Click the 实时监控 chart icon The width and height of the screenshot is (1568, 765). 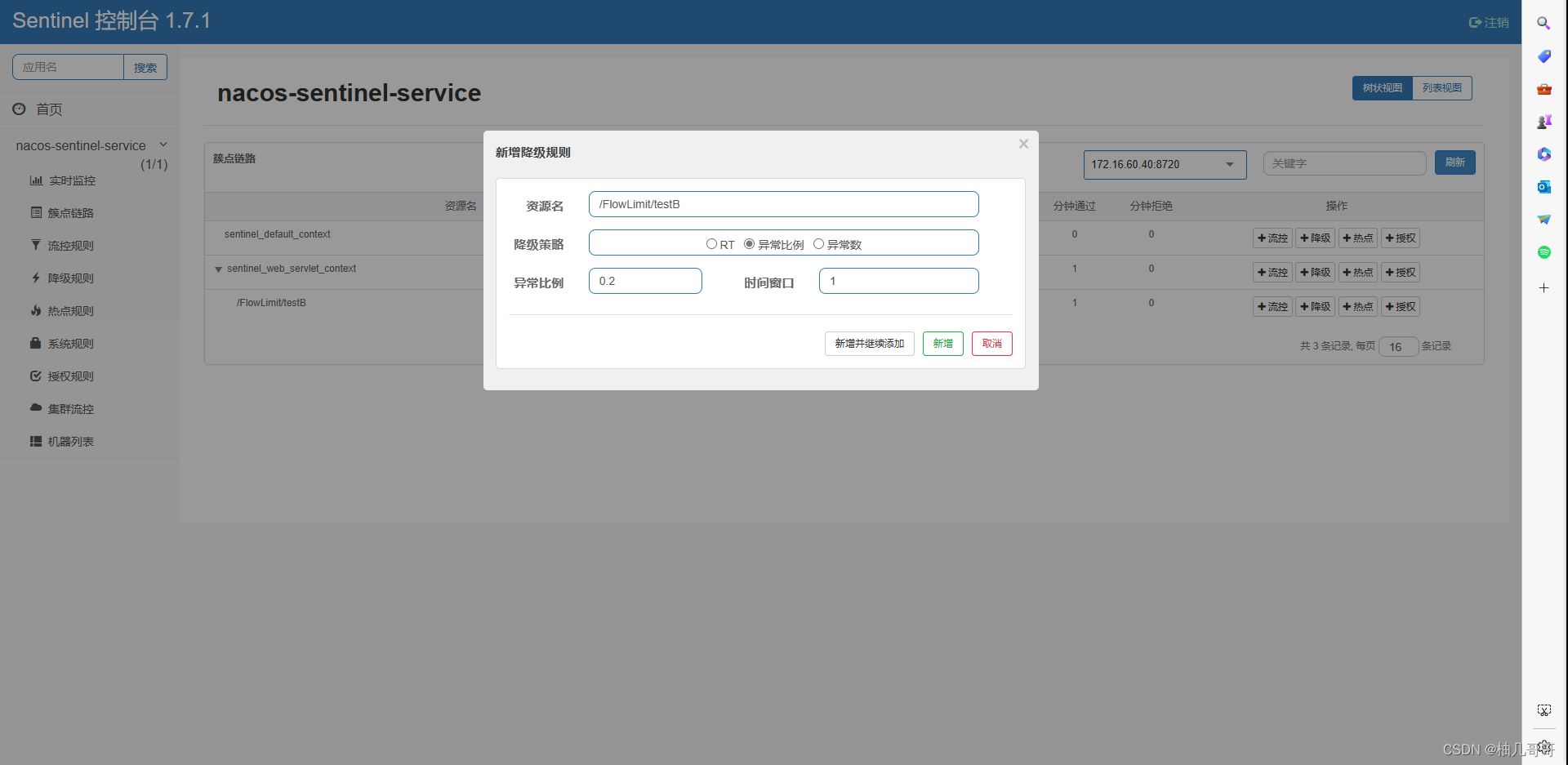[x=36, y=180]
